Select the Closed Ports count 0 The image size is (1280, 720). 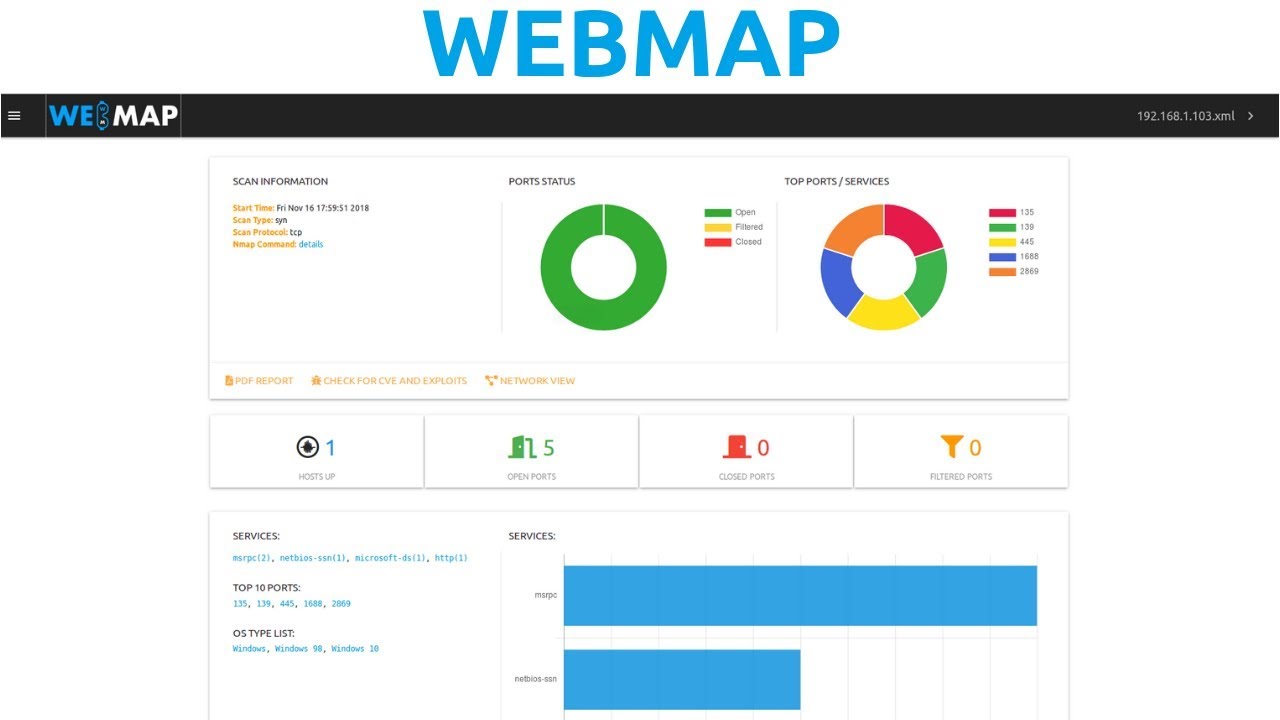coord(763,448)
